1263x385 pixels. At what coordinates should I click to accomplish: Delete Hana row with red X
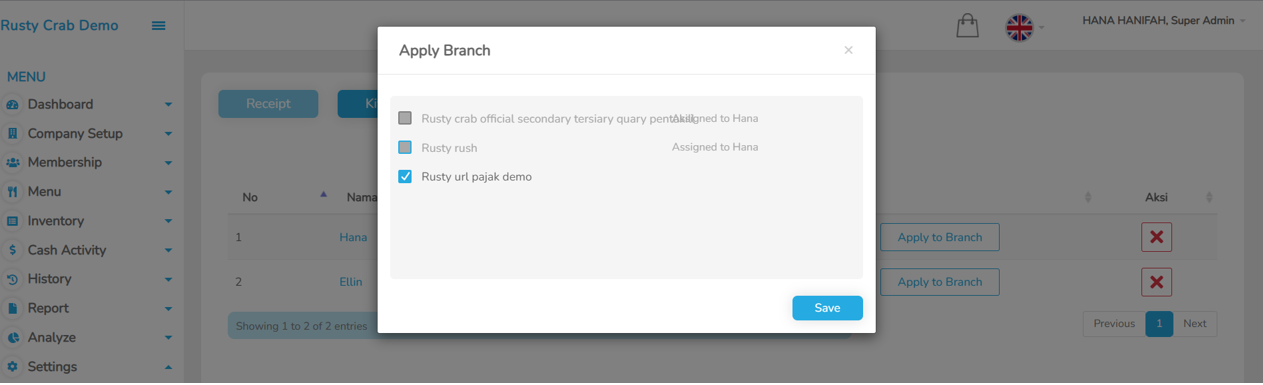click(1156, 237)
